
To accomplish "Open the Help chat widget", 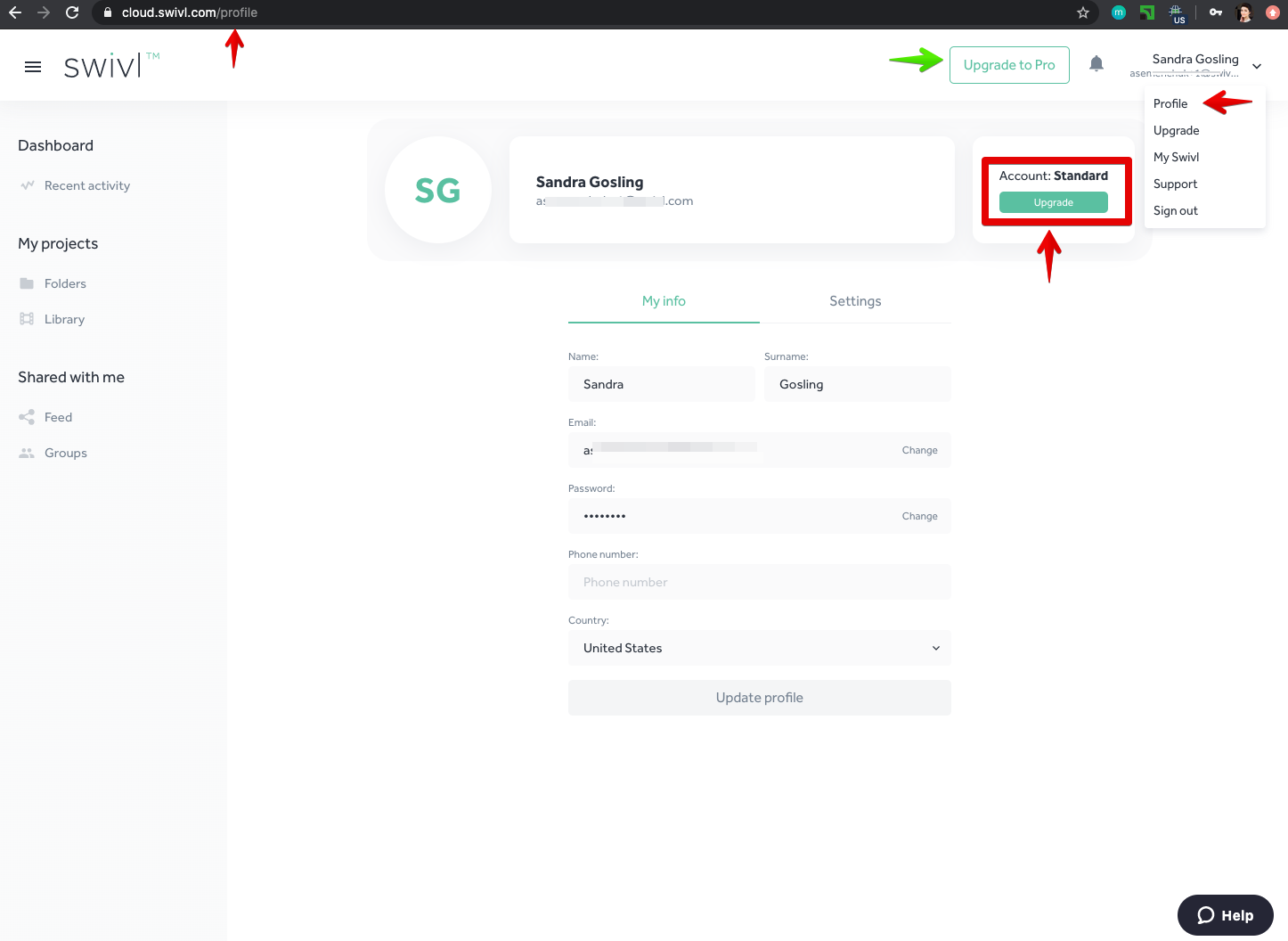I will tap(1225, 915).
